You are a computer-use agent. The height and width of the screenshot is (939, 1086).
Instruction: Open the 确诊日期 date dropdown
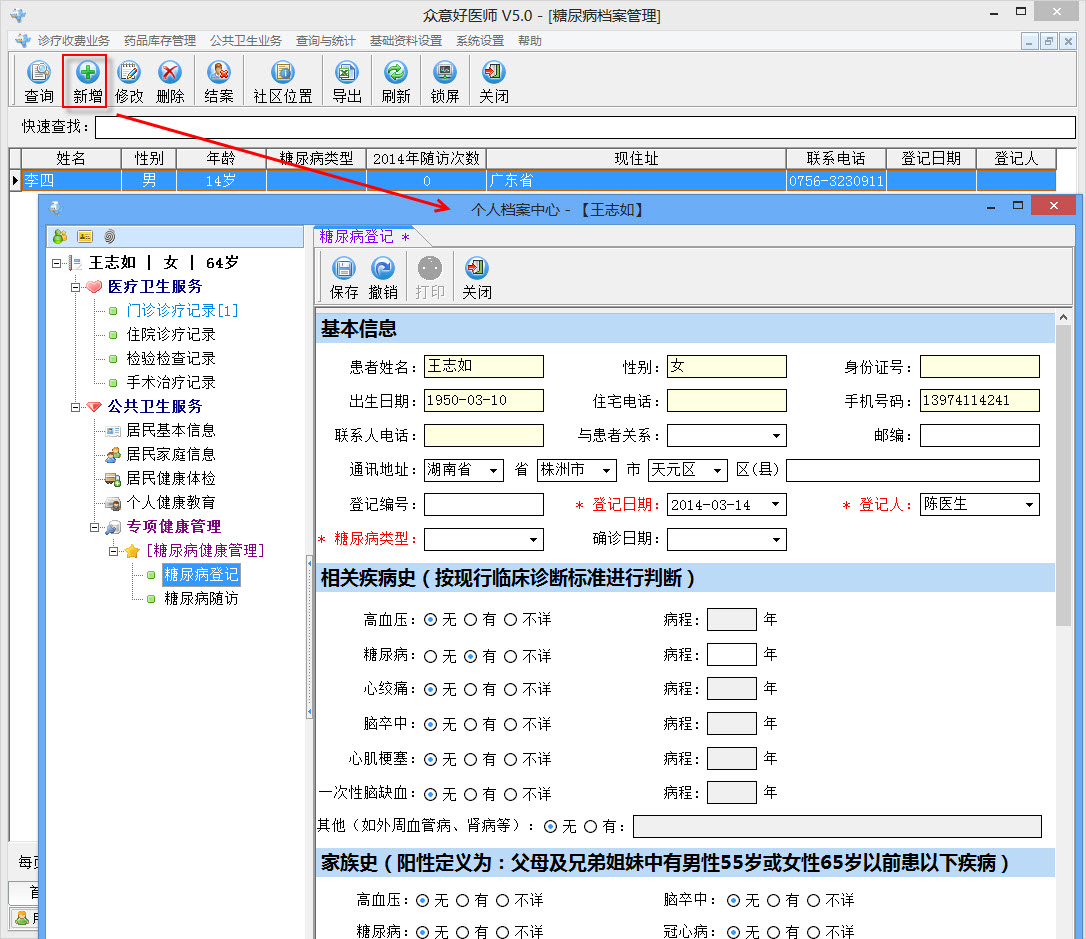(776, 539)
